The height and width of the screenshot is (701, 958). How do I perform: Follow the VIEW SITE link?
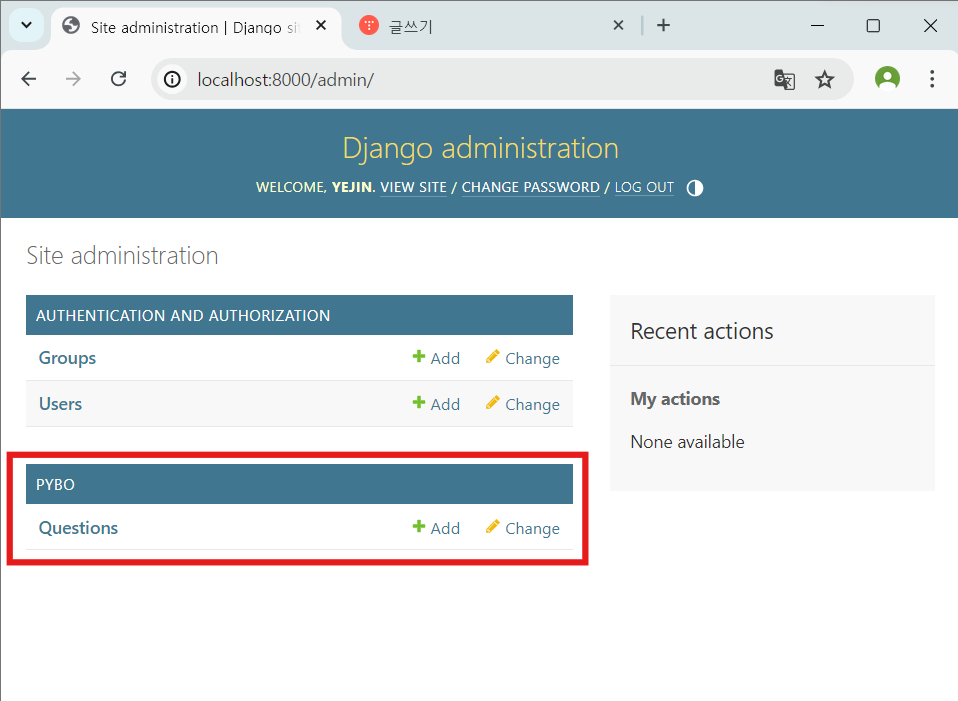[x=414, y=188]
